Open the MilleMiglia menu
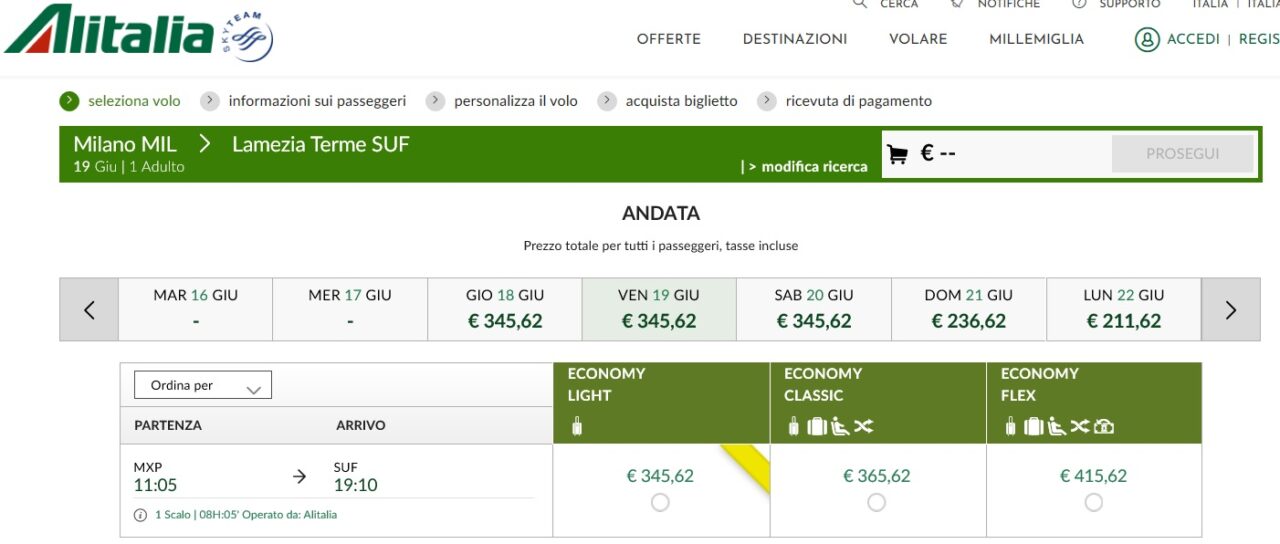 (x=1037, y=39)
